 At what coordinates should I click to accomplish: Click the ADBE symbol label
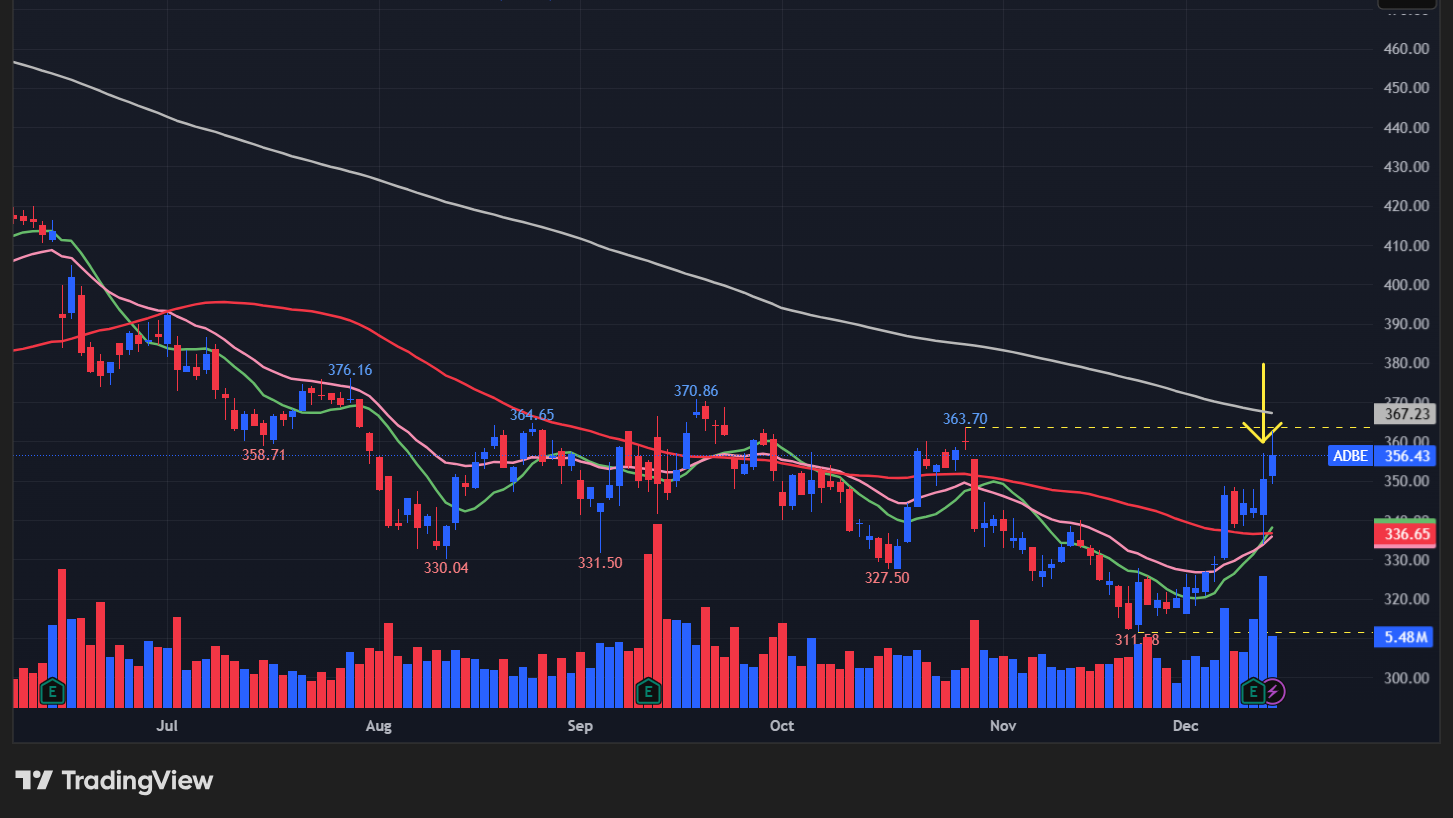pyautogui.click(x=1349, y=456)
